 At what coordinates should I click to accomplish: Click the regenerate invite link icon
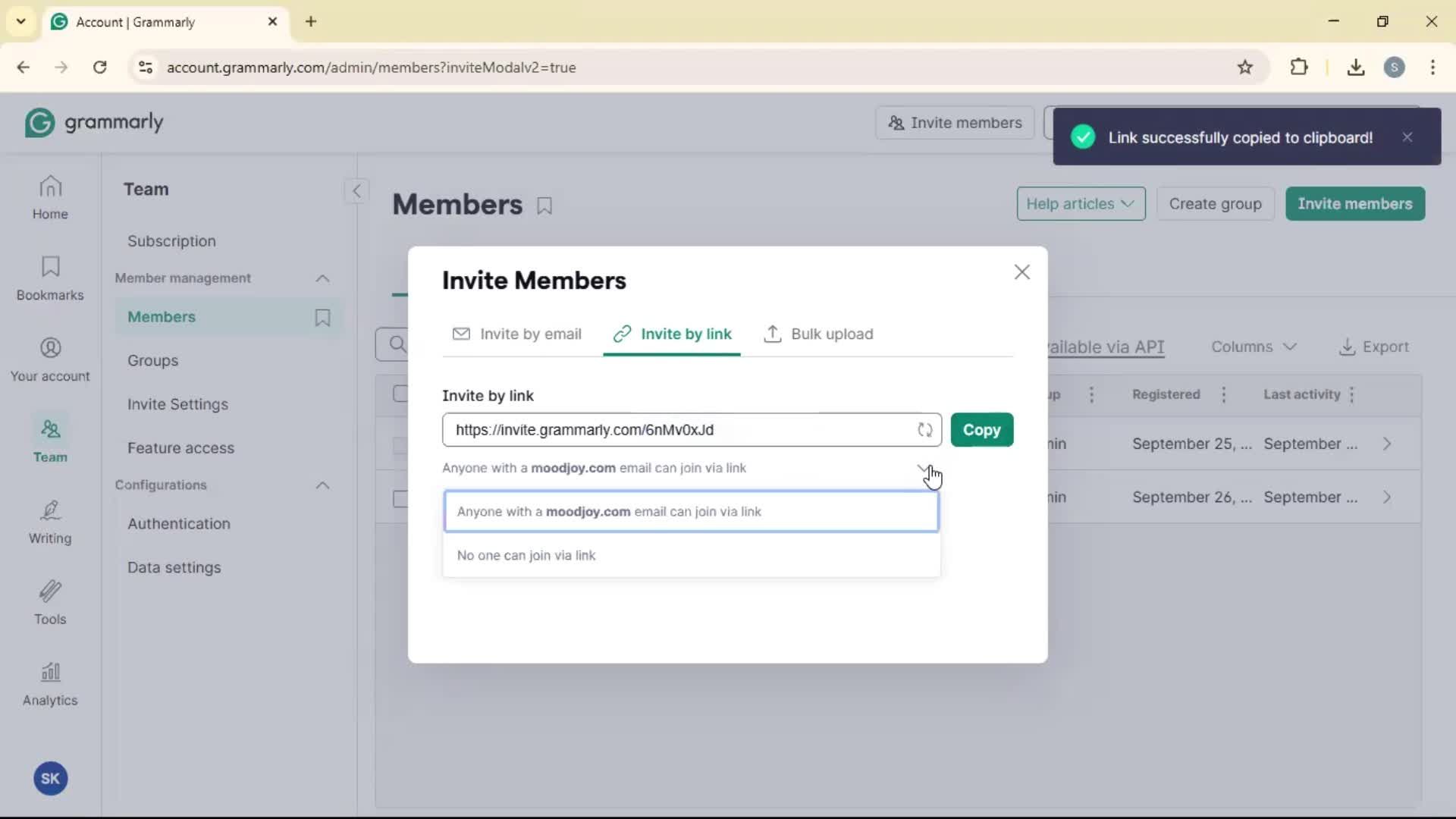(924, 430)
